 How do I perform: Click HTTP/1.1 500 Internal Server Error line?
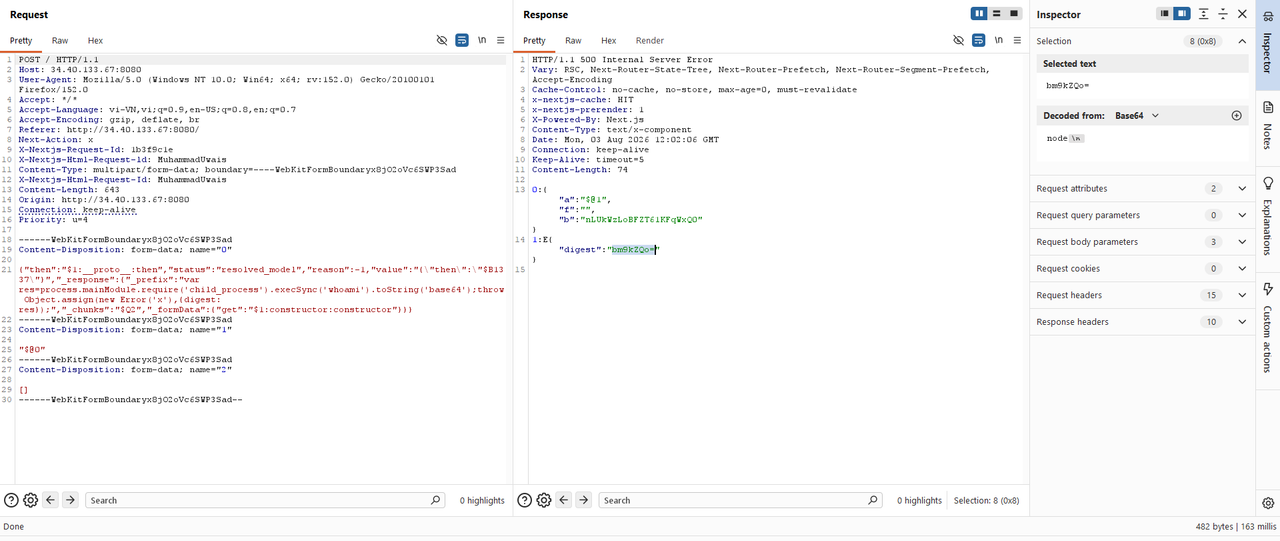[x=622, y=60]
